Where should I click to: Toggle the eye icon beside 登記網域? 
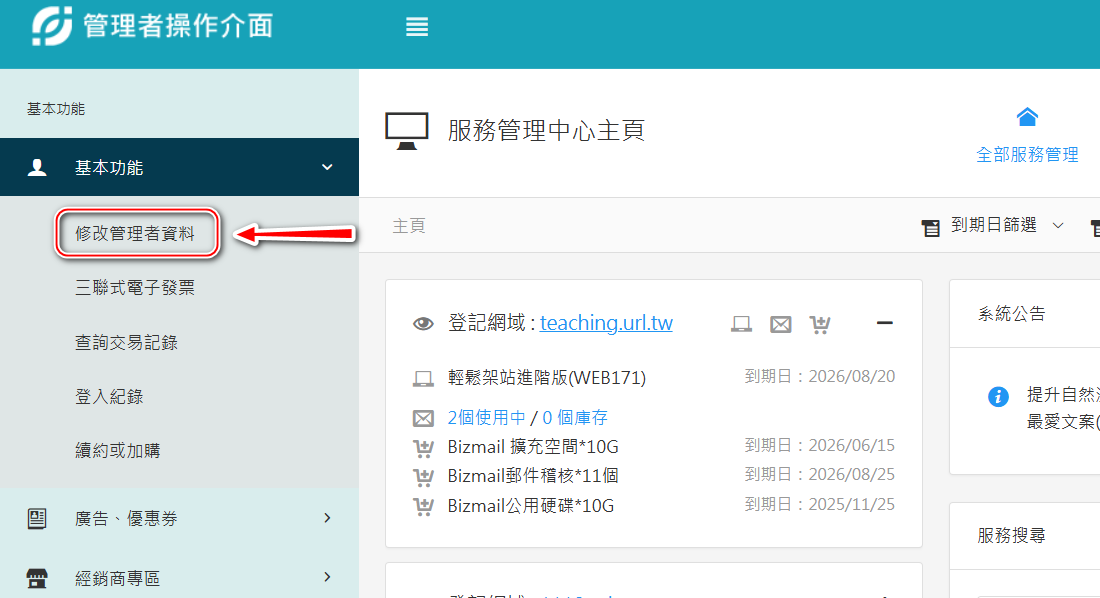tap(423, 324)
